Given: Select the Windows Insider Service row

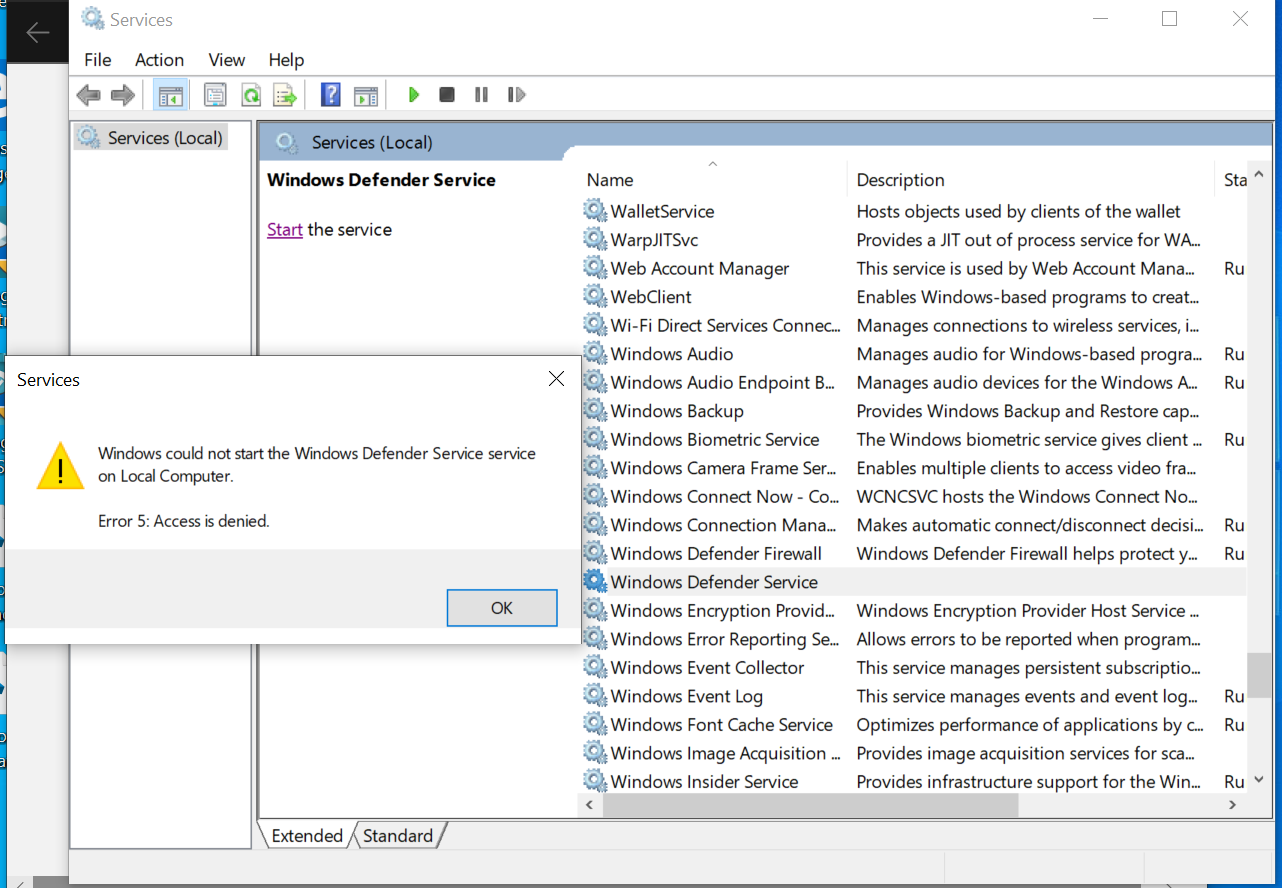Looking at the screenshot, I should (913, 782).
